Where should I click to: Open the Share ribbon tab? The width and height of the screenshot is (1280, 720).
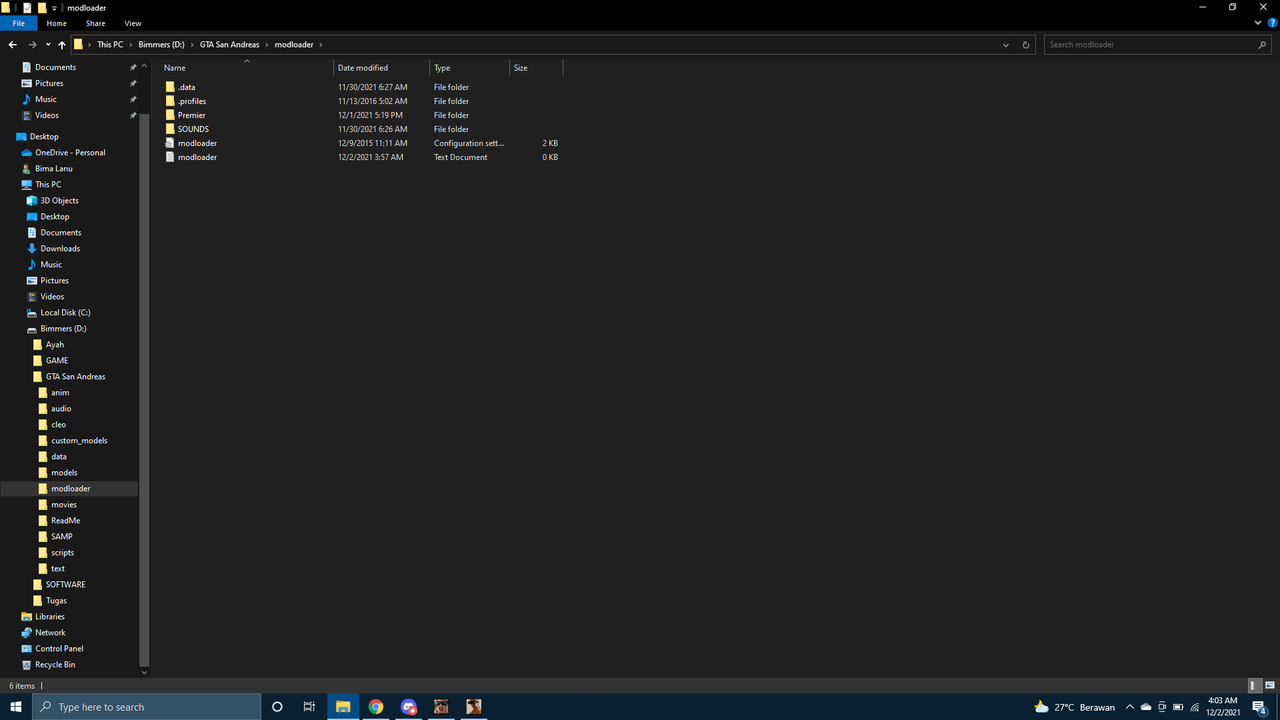[95, 23]
